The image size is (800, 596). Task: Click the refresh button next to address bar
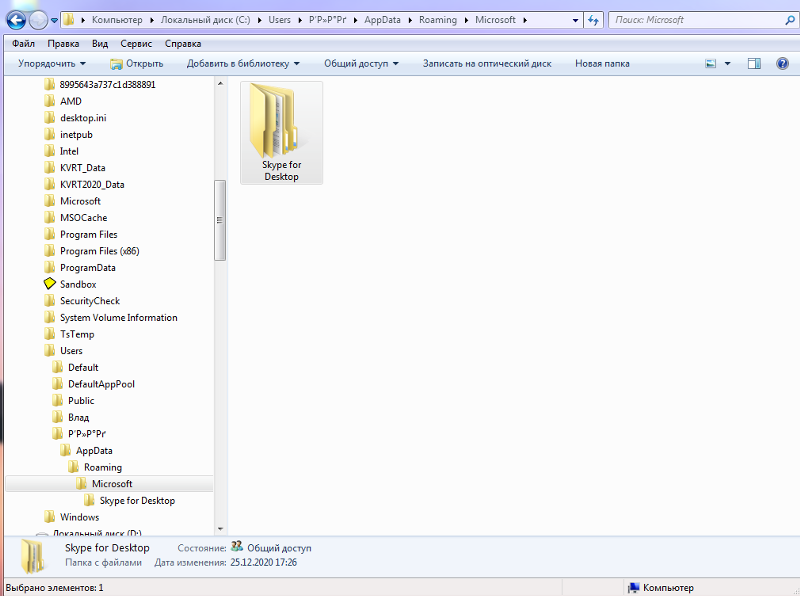[593, 20]
